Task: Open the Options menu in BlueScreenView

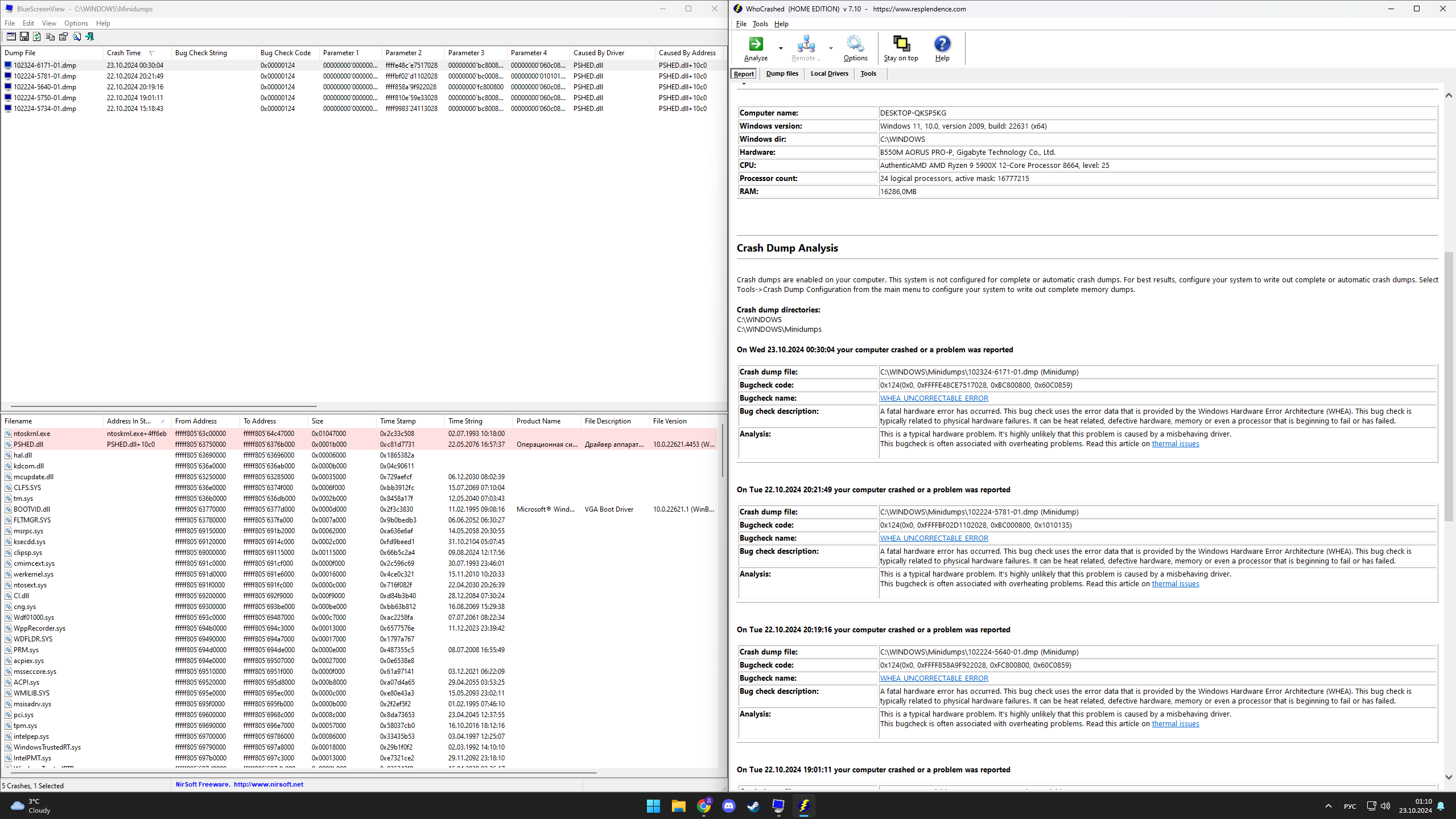Action: 76,23
